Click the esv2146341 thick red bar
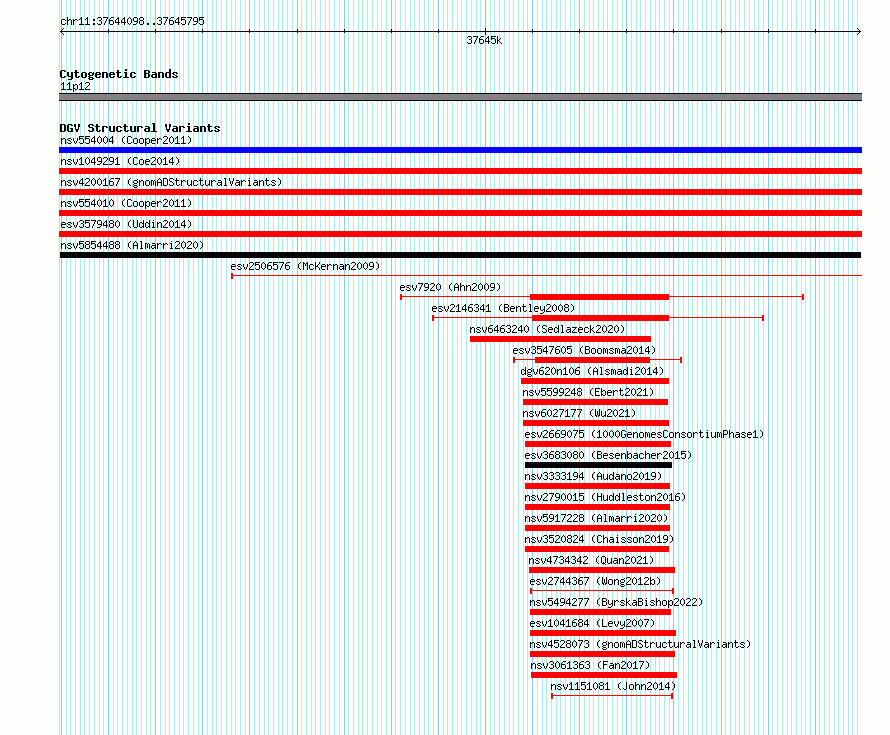Screen dimensions: 890x735 601,318
